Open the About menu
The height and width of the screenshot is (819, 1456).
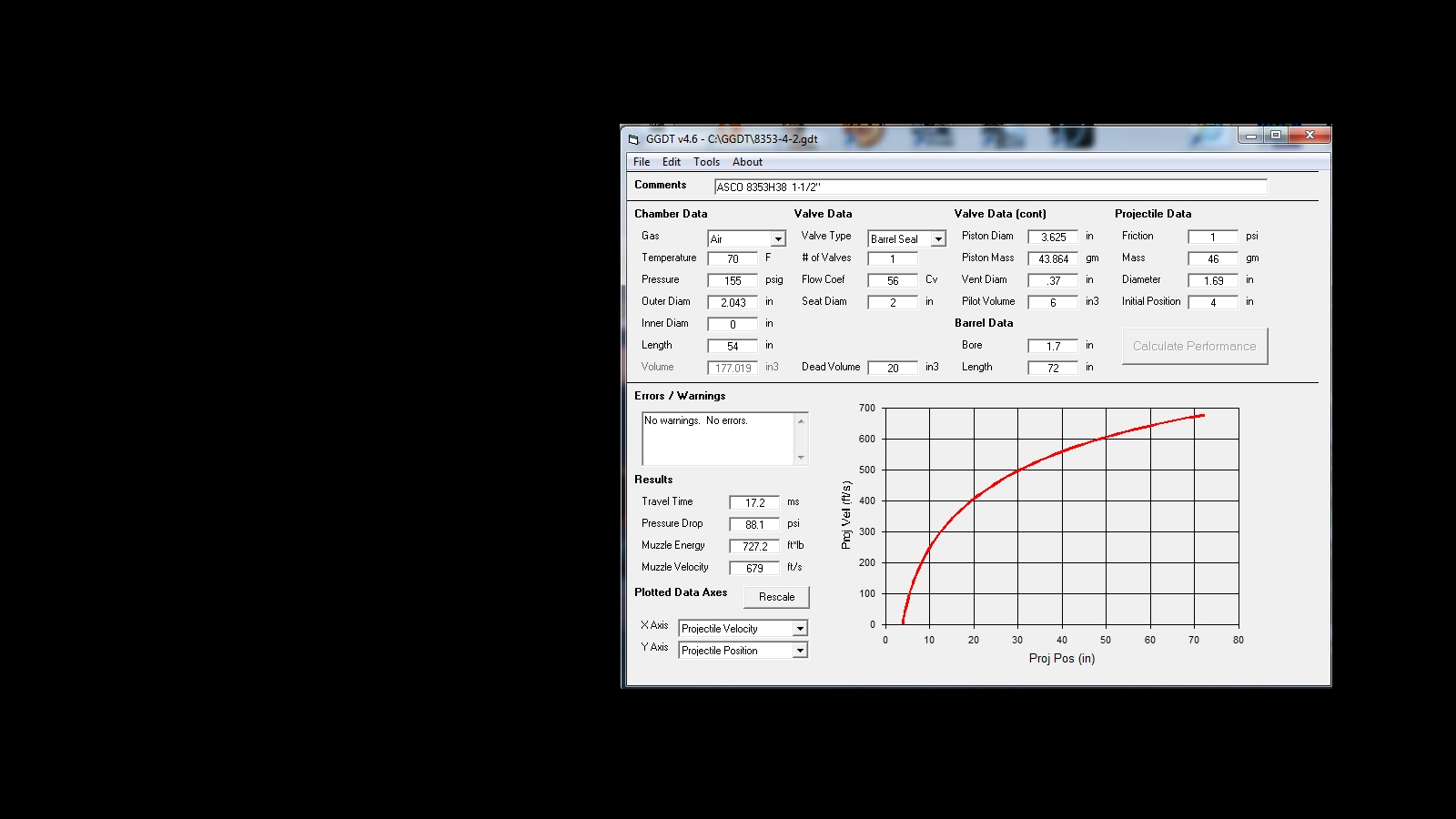(747, 162)
